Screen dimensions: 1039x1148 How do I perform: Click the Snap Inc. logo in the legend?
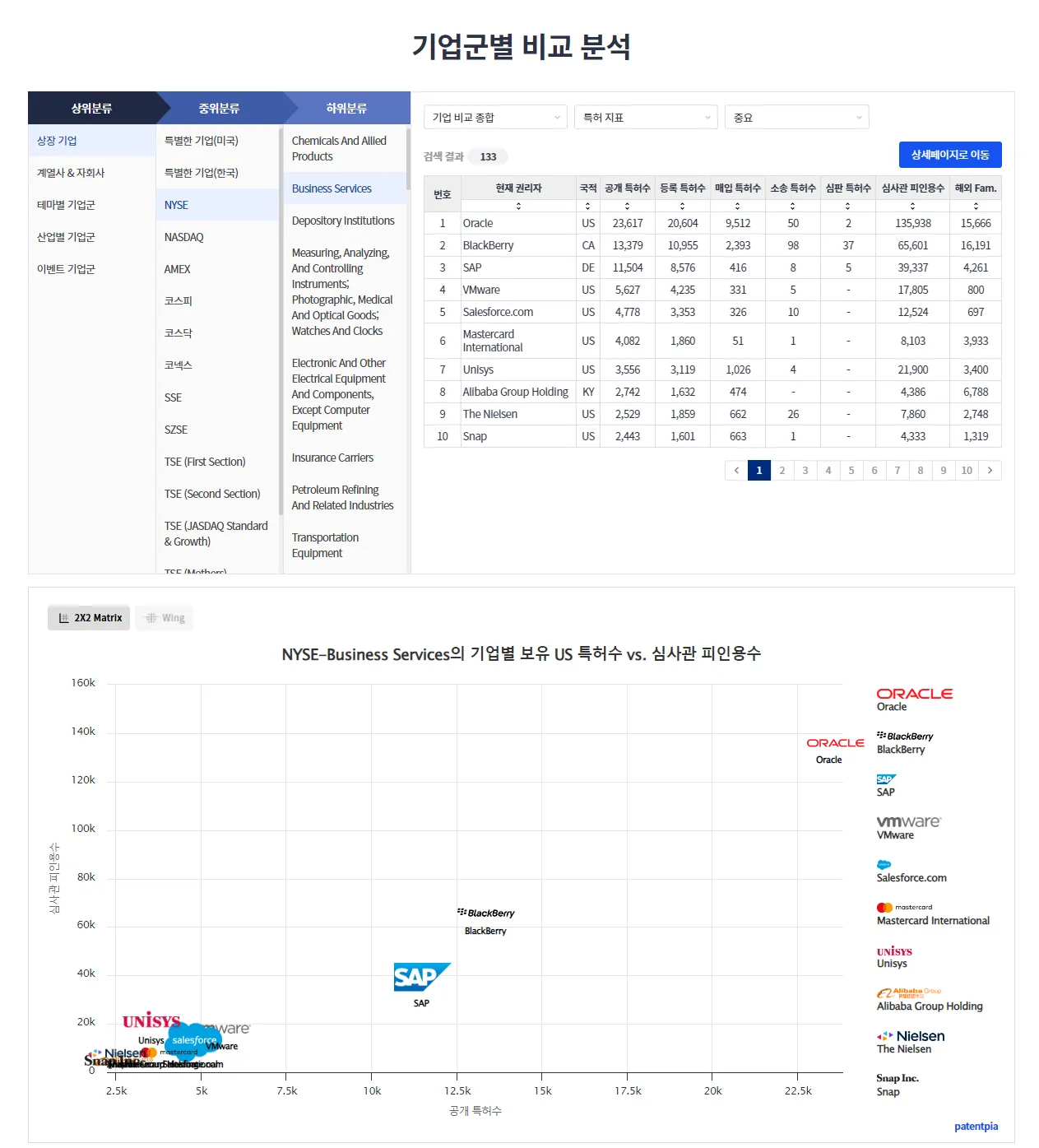(x=898, y=1078)
